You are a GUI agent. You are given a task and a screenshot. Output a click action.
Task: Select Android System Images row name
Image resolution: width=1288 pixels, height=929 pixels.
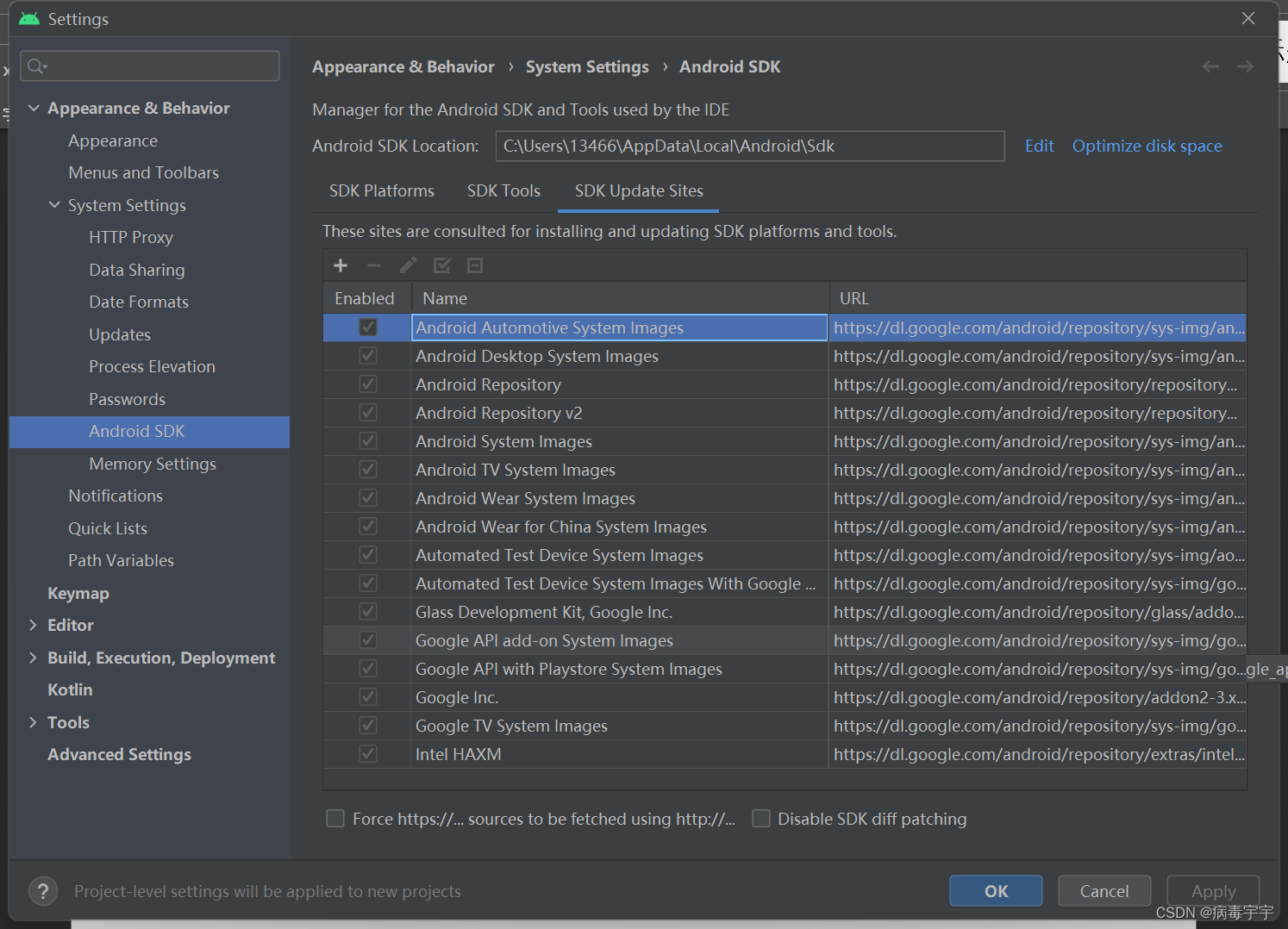[x=503, y=441]
